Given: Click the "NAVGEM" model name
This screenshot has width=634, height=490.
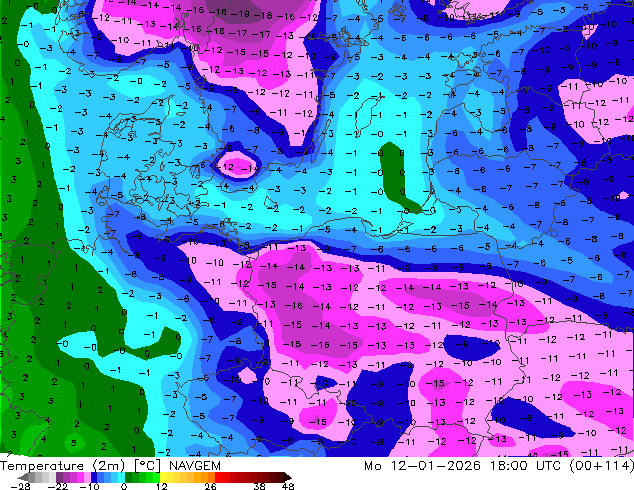Looking at the screenshot, I should tap(195, 466).
